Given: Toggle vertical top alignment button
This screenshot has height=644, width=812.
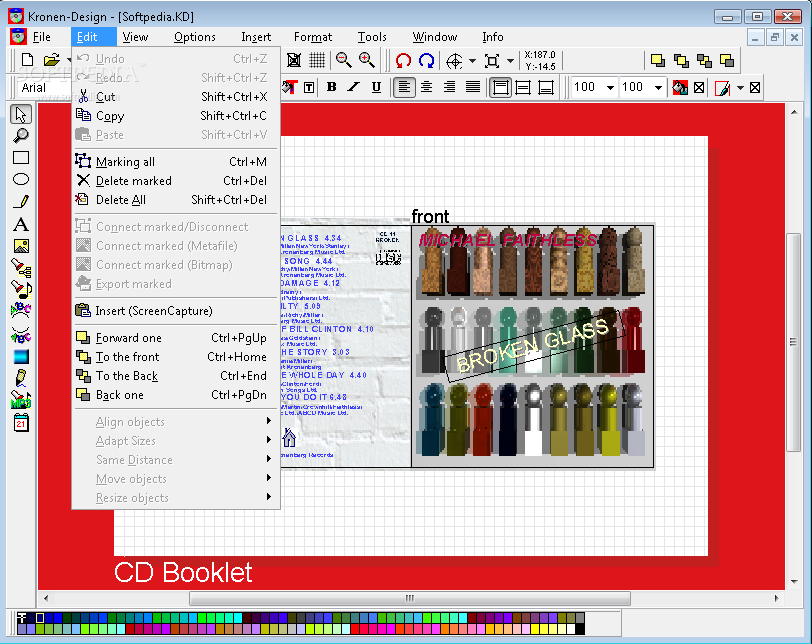Looking at the screenshot, I should pyautogui.click(x=500, y=87).
